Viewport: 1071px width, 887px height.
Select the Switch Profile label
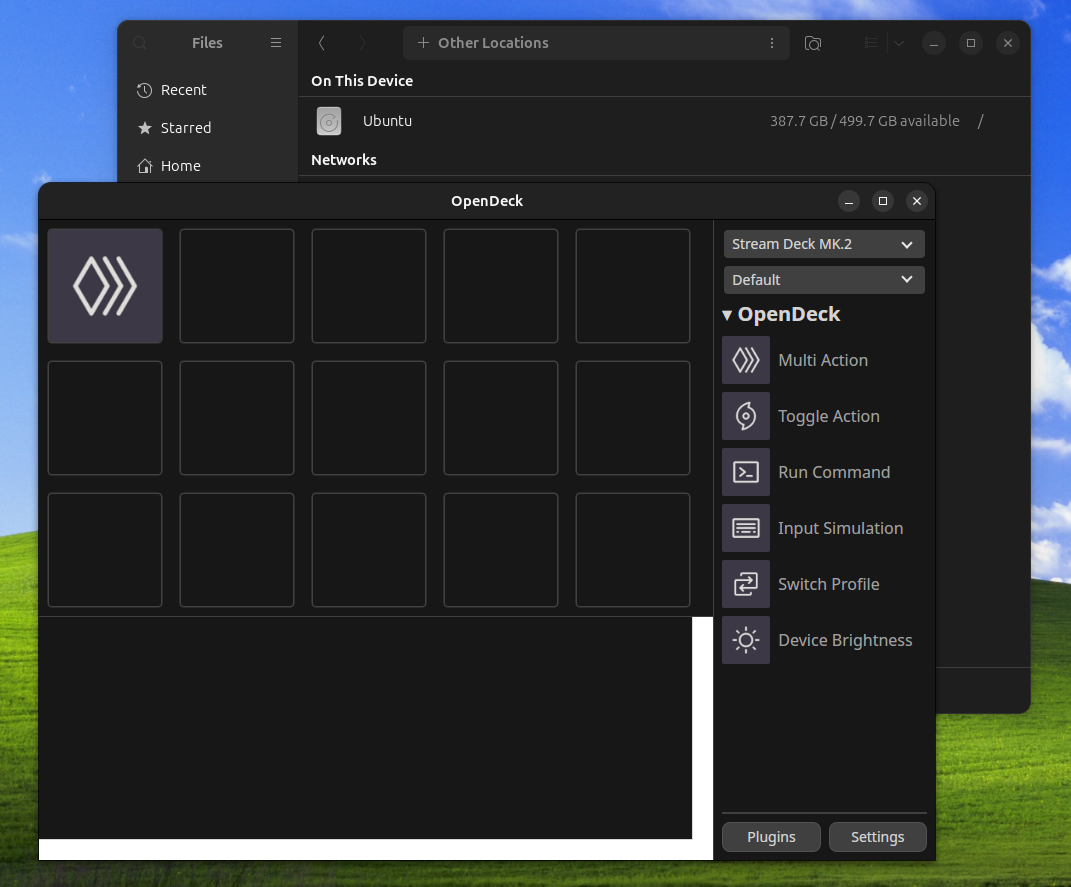pos(829,584)
